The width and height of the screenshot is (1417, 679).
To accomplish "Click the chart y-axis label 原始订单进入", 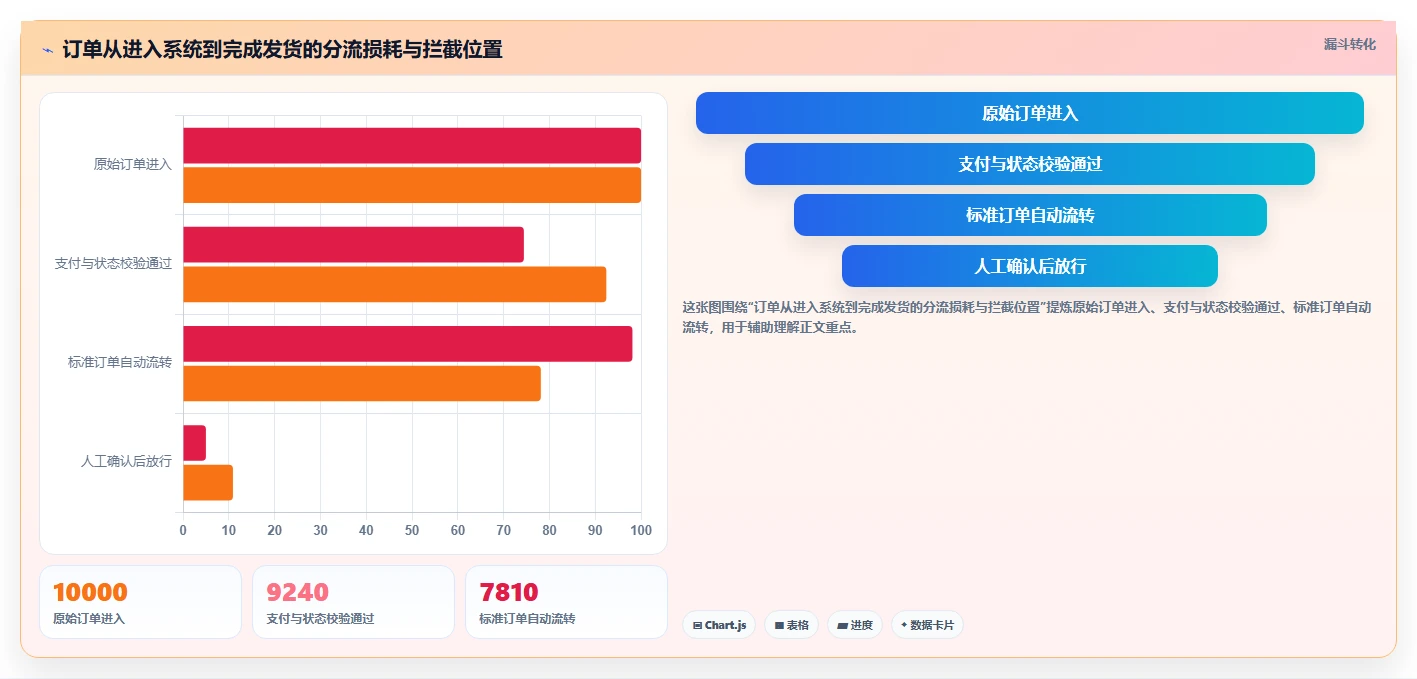I will 133,165.
